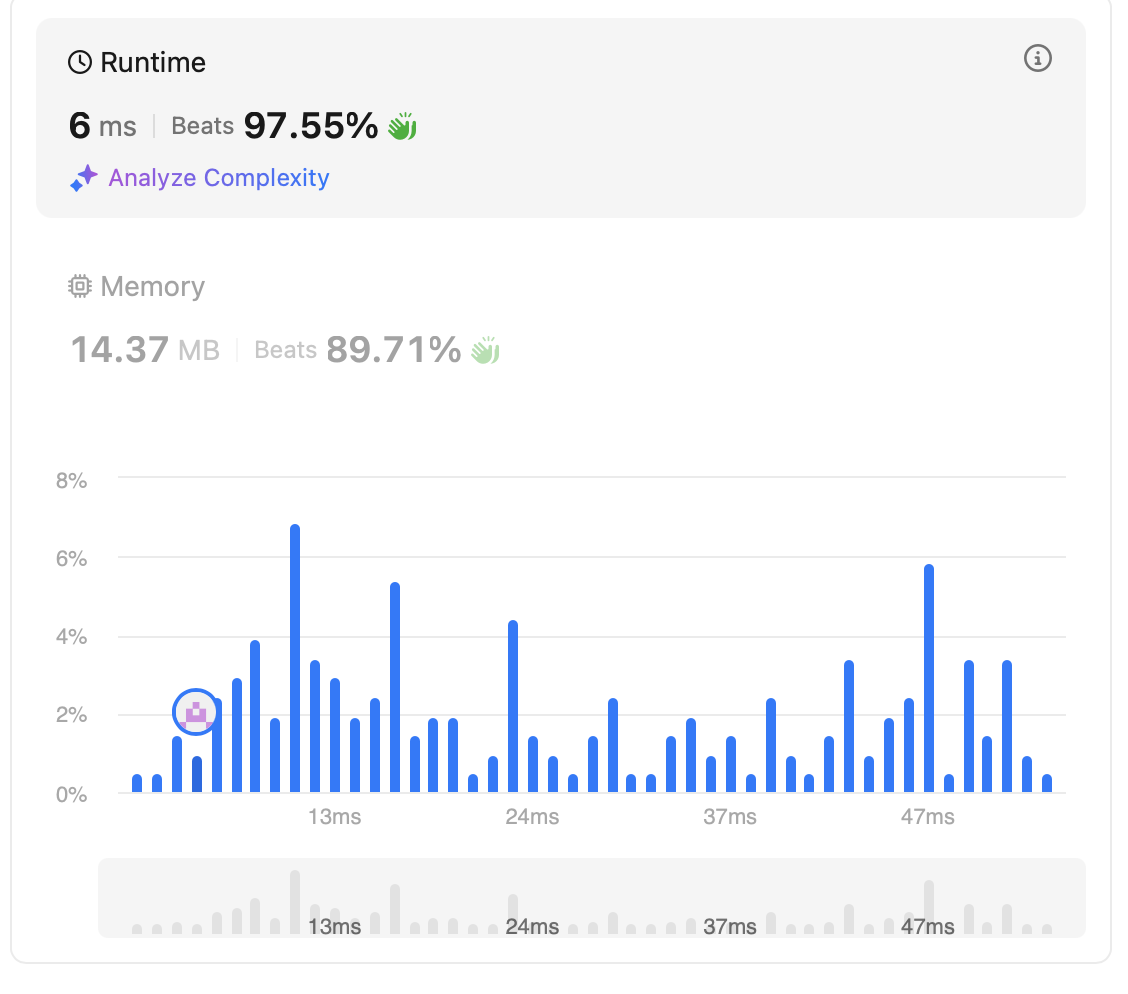Click the green clapping hands next to 97.55%
The height and width of the screenshot is (994, 1128).
[x=402, y=127]
